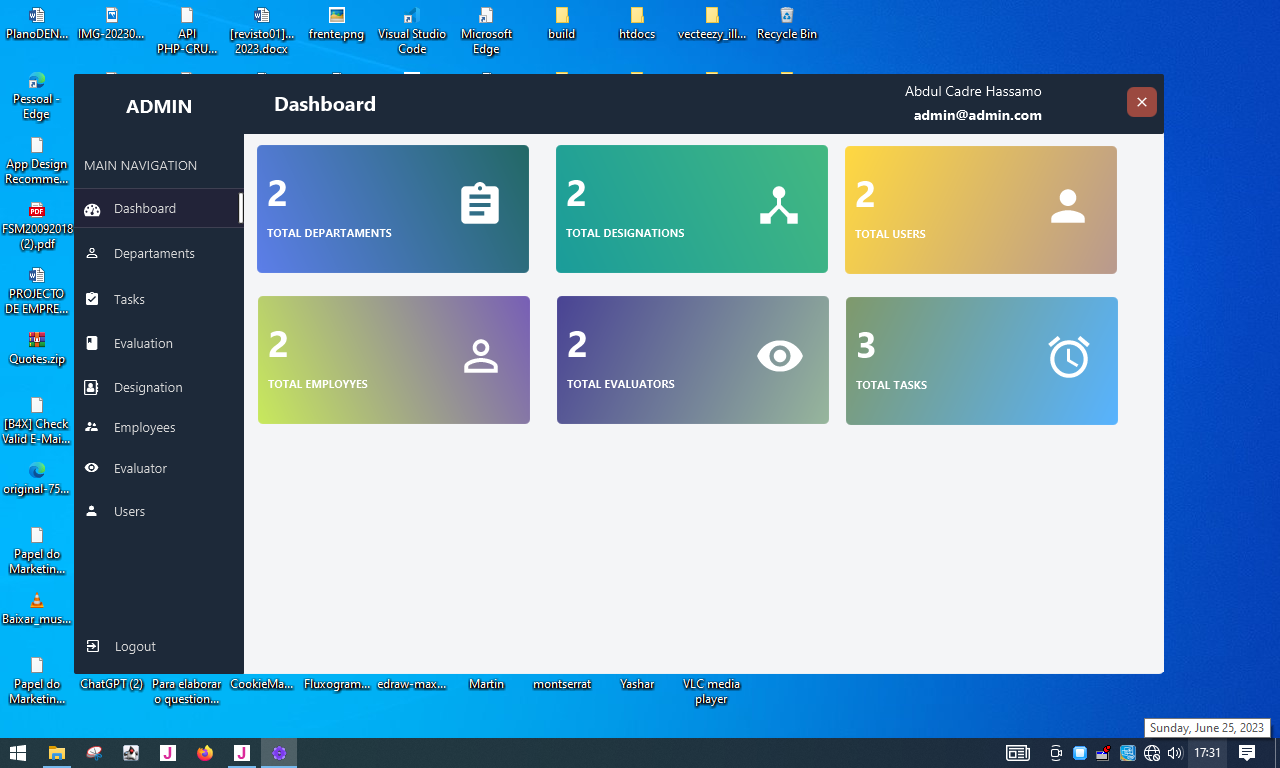Open the date display showing Sunday, June 25, 2023
The height and width of the screenshot is (768, 1280).
(1206, 727)
